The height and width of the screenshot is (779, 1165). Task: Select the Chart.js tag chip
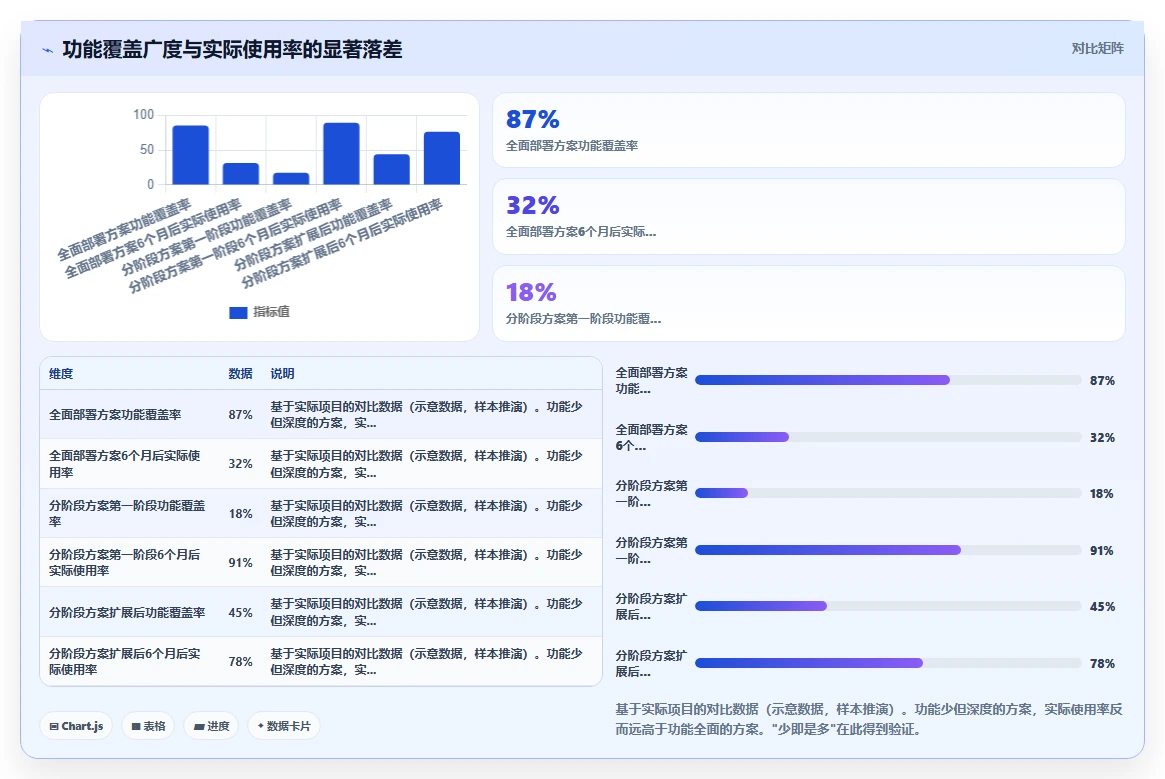76,726
